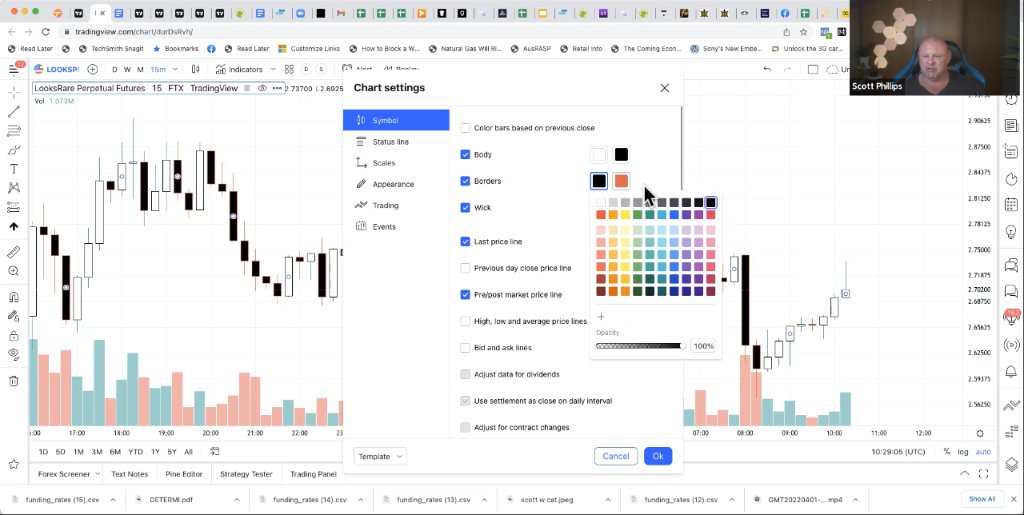1024x515 pixels.
Task: Open the text annotation tool
Action: (14, 169)
